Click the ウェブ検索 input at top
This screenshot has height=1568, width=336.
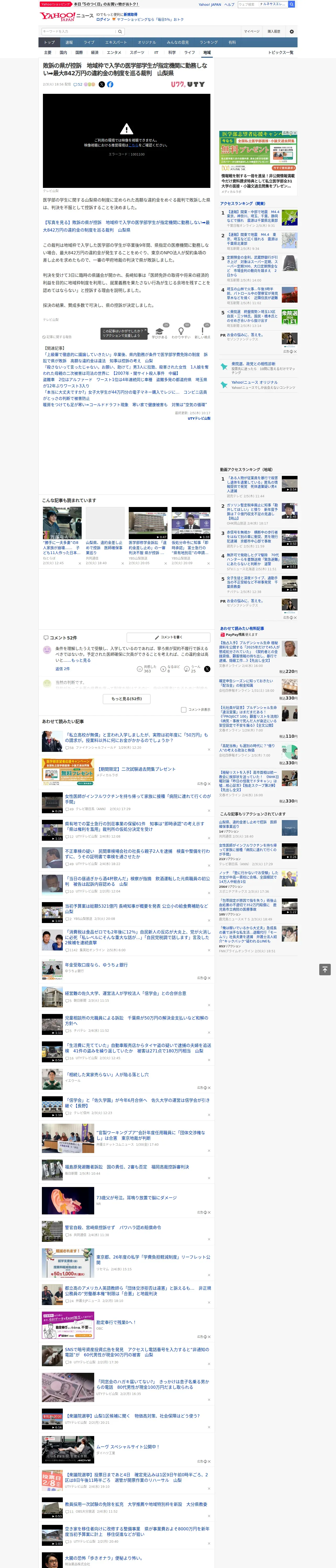[248, 4]
